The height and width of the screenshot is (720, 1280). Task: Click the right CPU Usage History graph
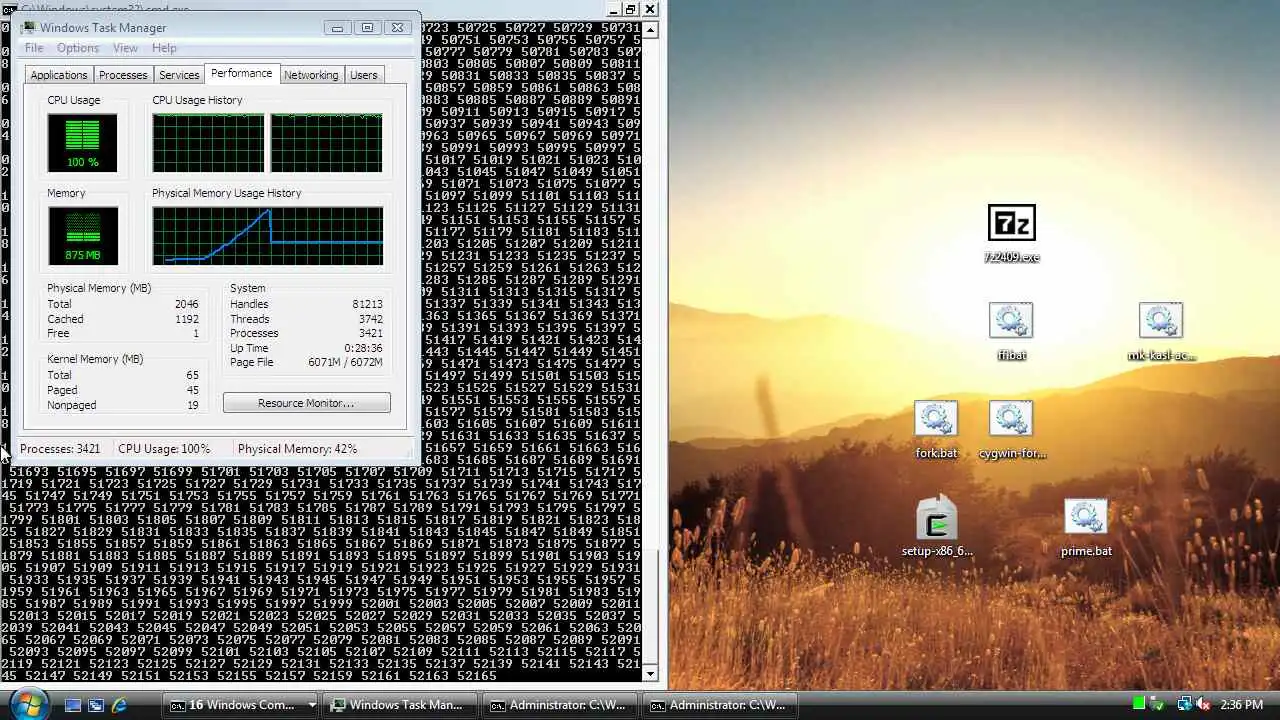point(326,143)
